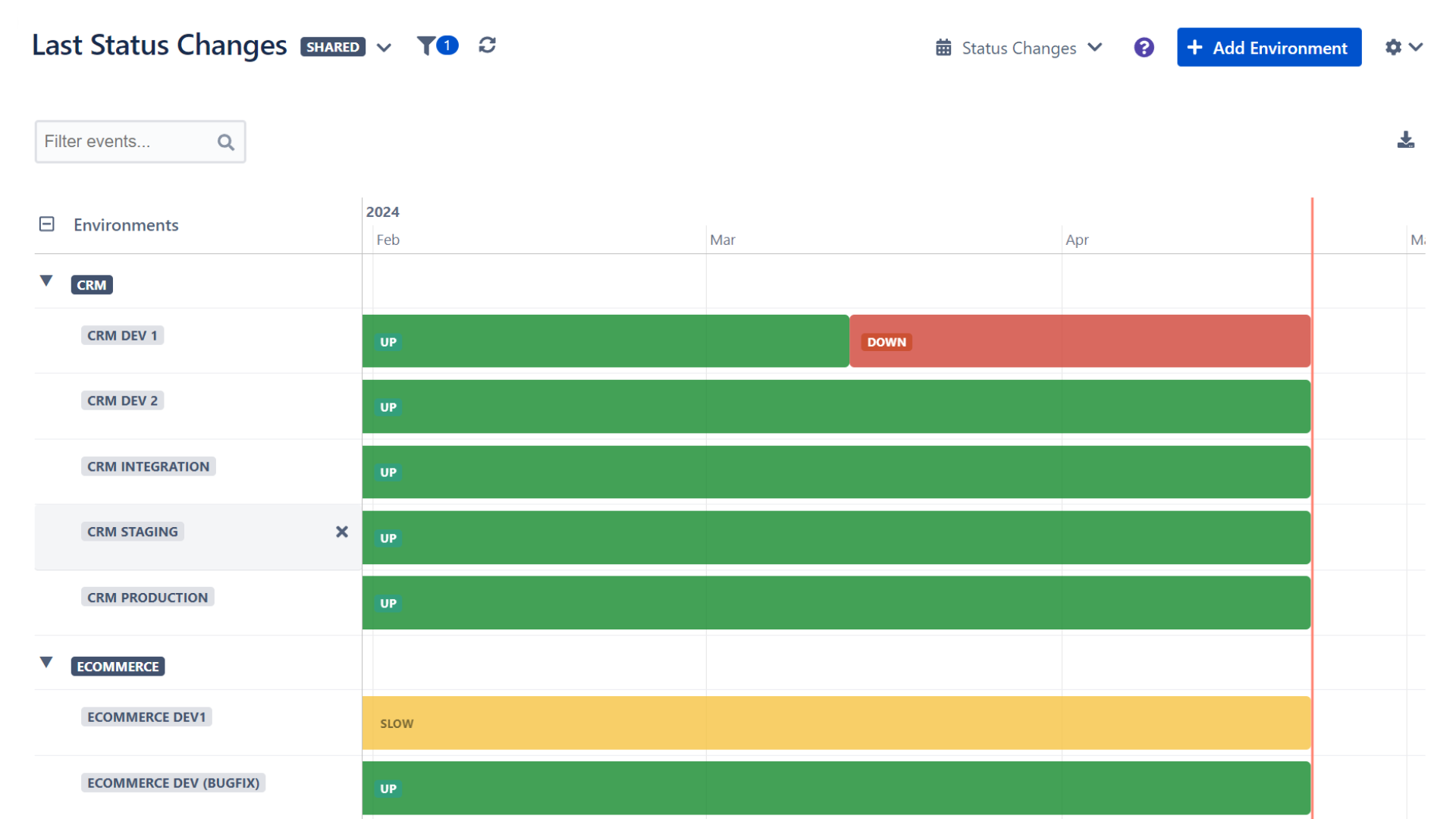The width and height of the screenshot is (1456, 819).
Task: Click the UP status bar for CRM DEV 2
Action: coord(836,406)
